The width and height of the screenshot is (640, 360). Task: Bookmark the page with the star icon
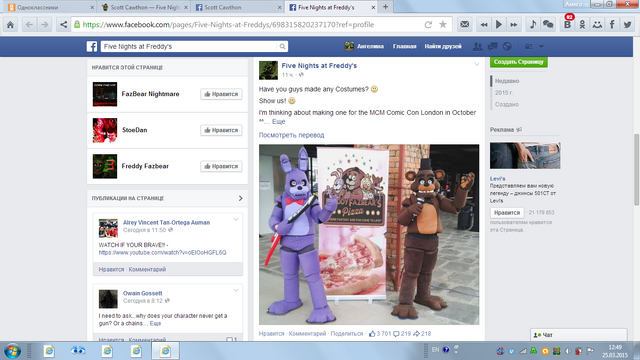[x=443, y=24]
